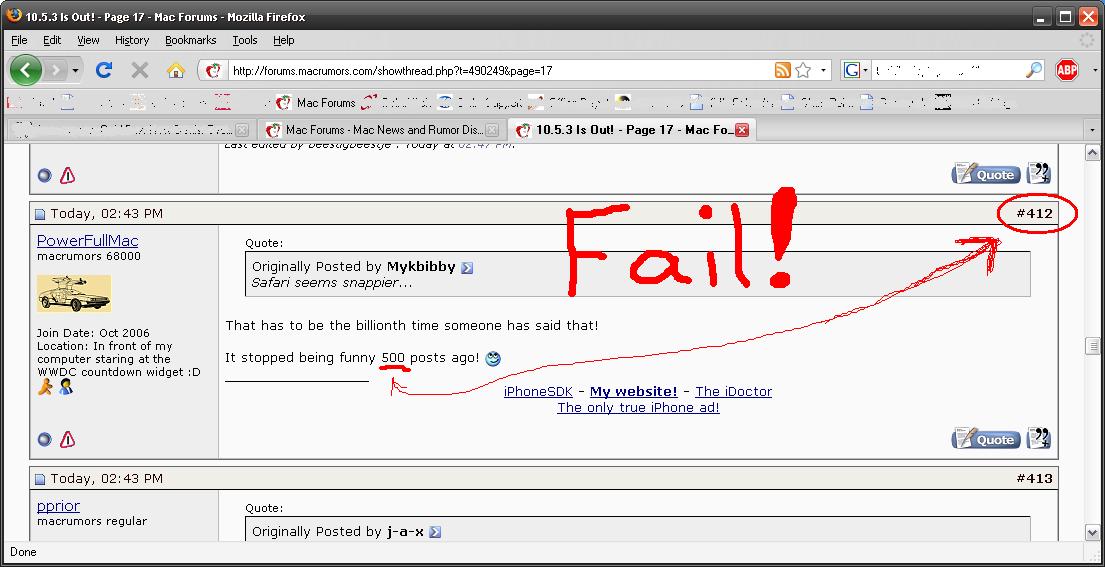Open The iDoctor signature link
The width and height of the screenshot is (1105, 567).
pos(734,392)
